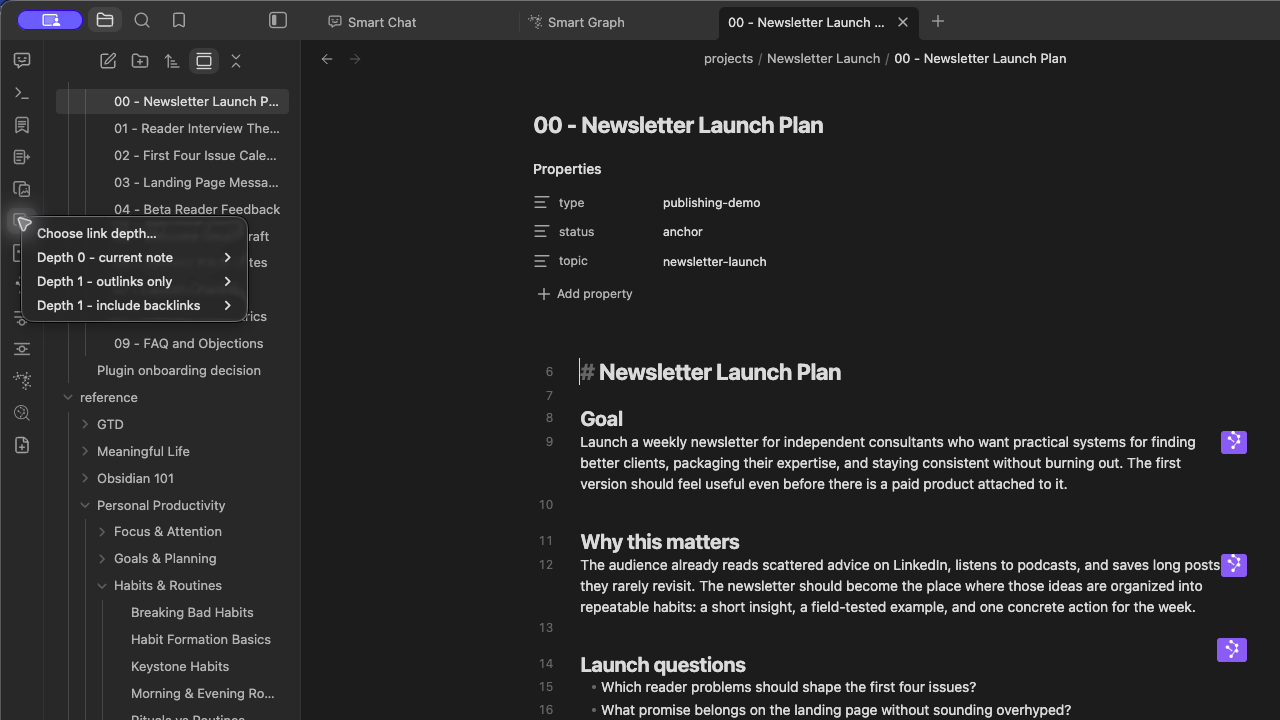
Task: Go to projects in the breadcrumb
Action: [728, 59]
